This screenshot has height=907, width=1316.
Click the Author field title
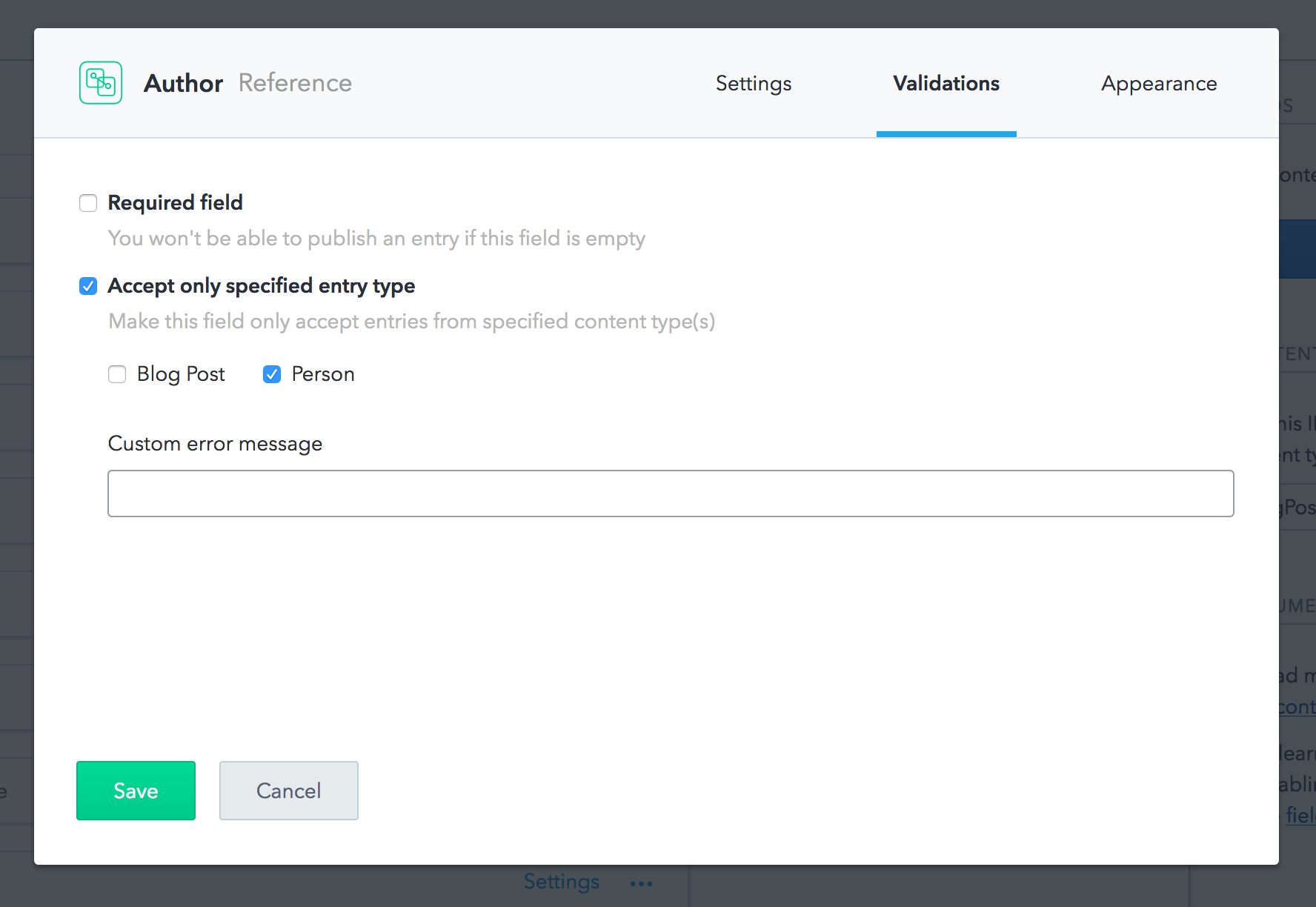(x=182, y=83)
